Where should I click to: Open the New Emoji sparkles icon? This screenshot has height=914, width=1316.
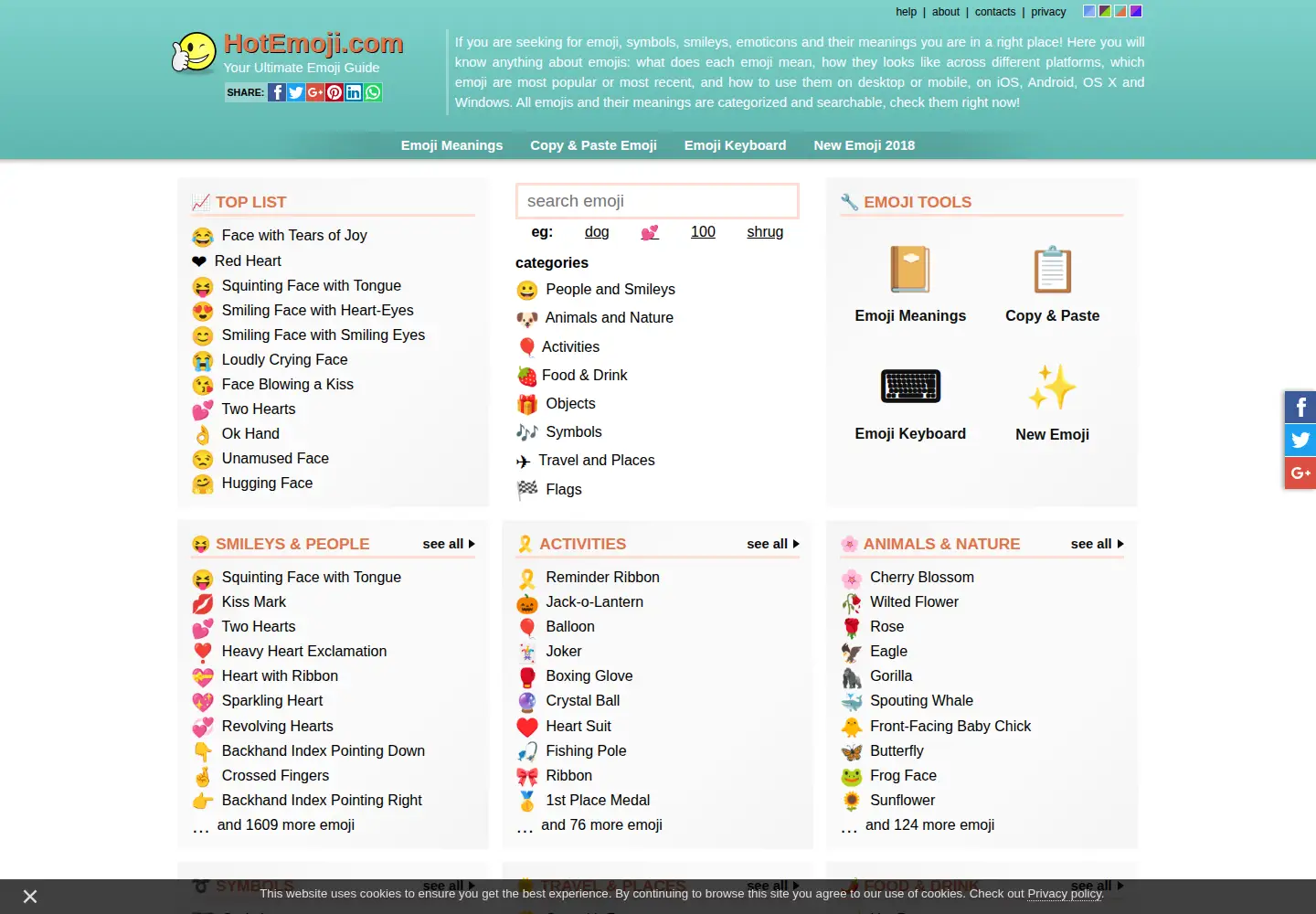coord(1053,387)
